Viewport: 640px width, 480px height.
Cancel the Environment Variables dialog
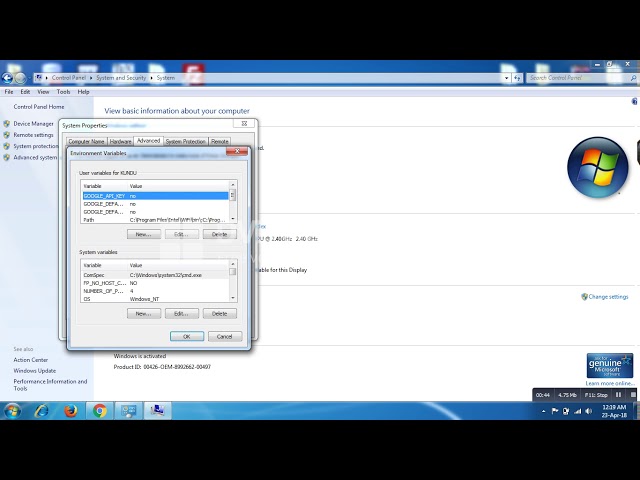click(225, 336)
